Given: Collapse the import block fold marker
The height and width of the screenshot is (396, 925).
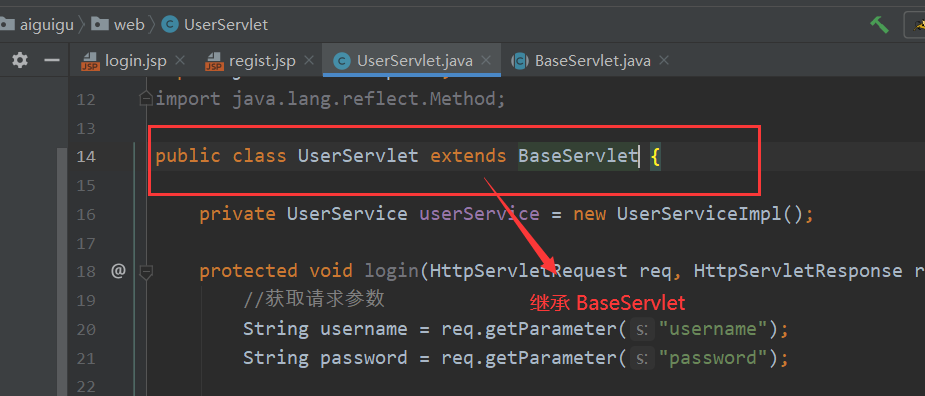Looking at the screenshot, I should click(145, 99).
